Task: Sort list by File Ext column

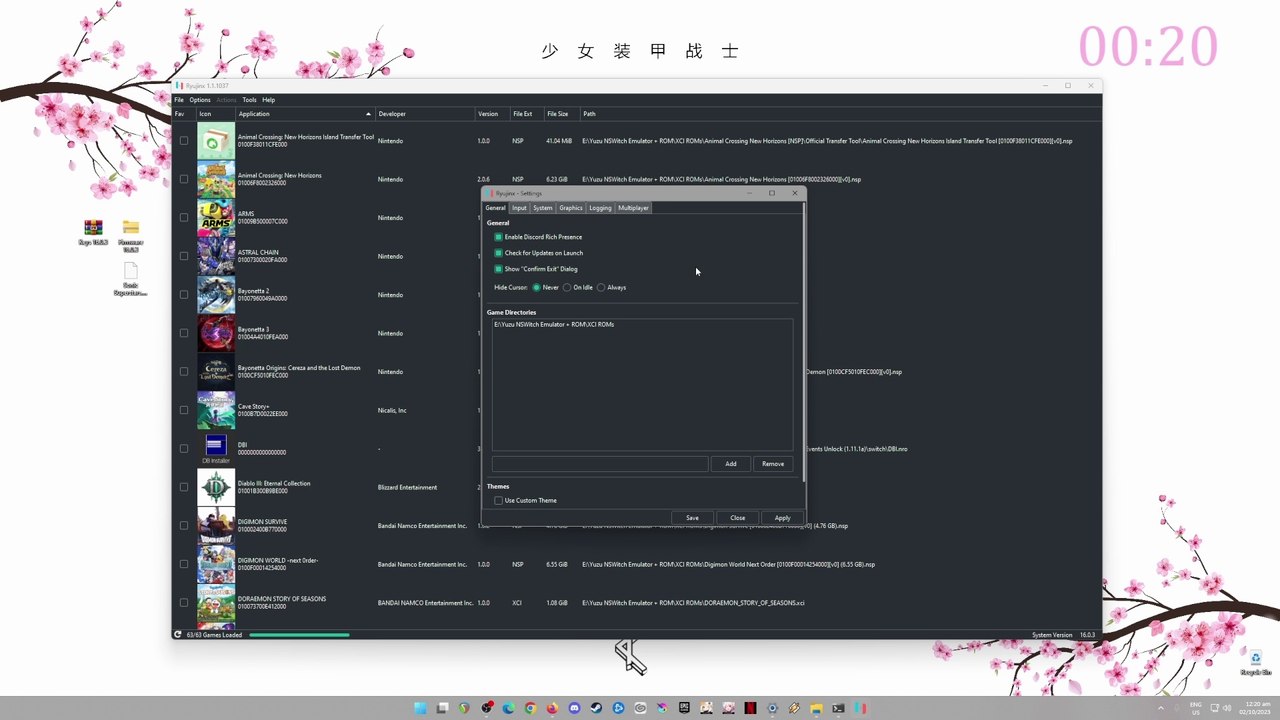Action: [x=527, y=114]
